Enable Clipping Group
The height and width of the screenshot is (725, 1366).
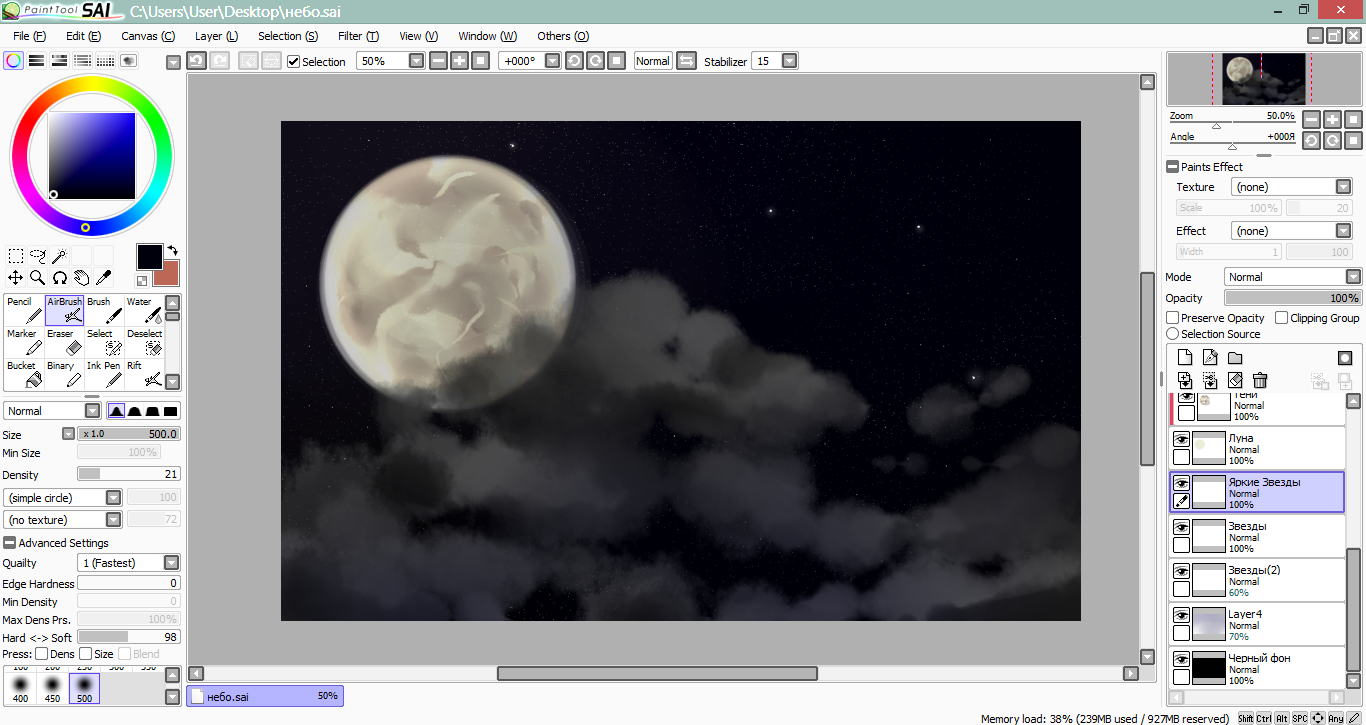(1281, 318)
